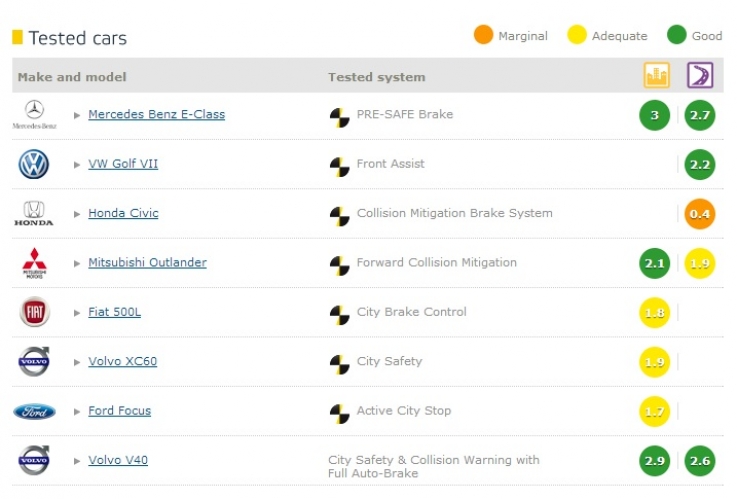
Task: Click the Inter-Urban road column icon
Action: click(x=700, y=75)
